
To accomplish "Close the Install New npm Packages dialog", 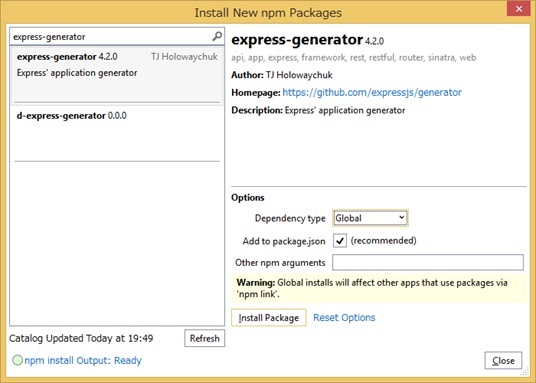I will [x=519, y=9].
